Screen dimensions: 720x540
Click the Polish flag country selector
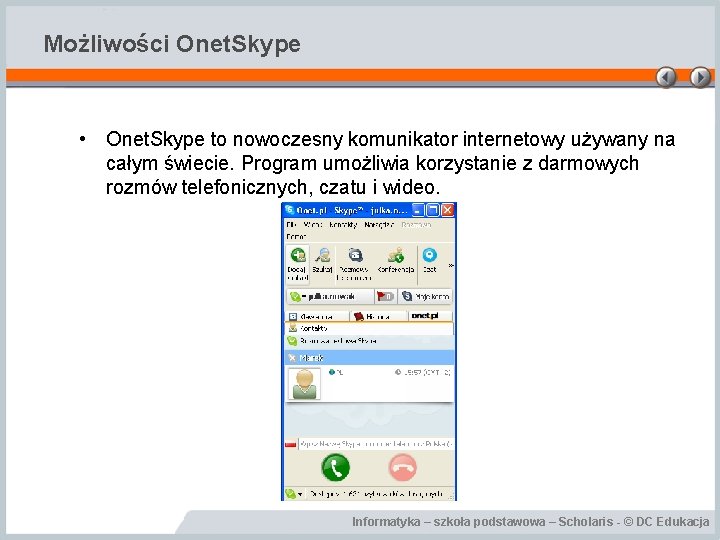[x=291, y=444]
